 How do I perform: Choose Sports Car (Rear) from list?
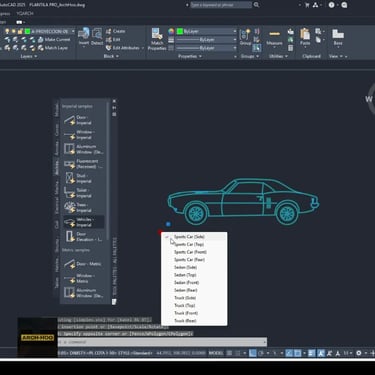pos(194,260)
